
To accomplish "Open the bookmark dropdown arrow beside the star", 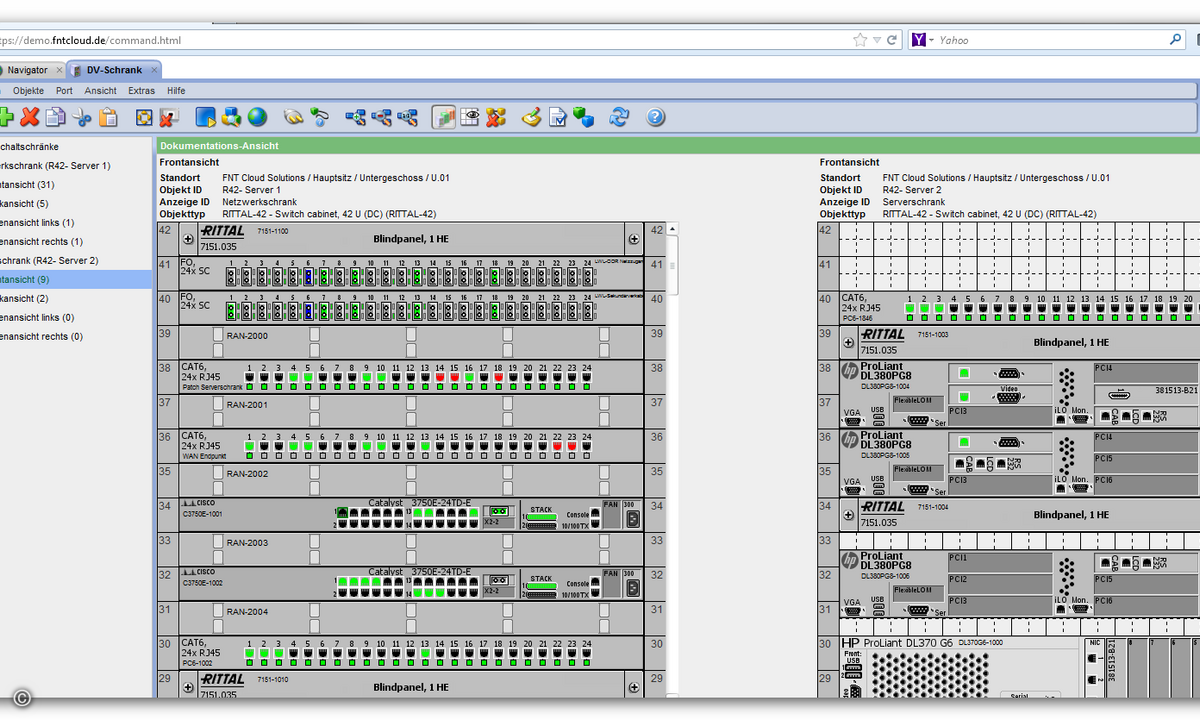I will tap(877, 40).
